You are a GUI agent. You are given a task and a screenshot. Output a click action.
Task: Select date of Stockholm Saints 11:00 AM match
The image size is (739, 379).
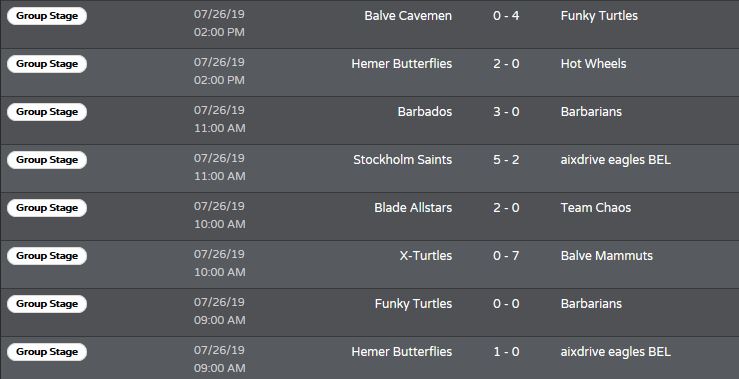point(219,158)
